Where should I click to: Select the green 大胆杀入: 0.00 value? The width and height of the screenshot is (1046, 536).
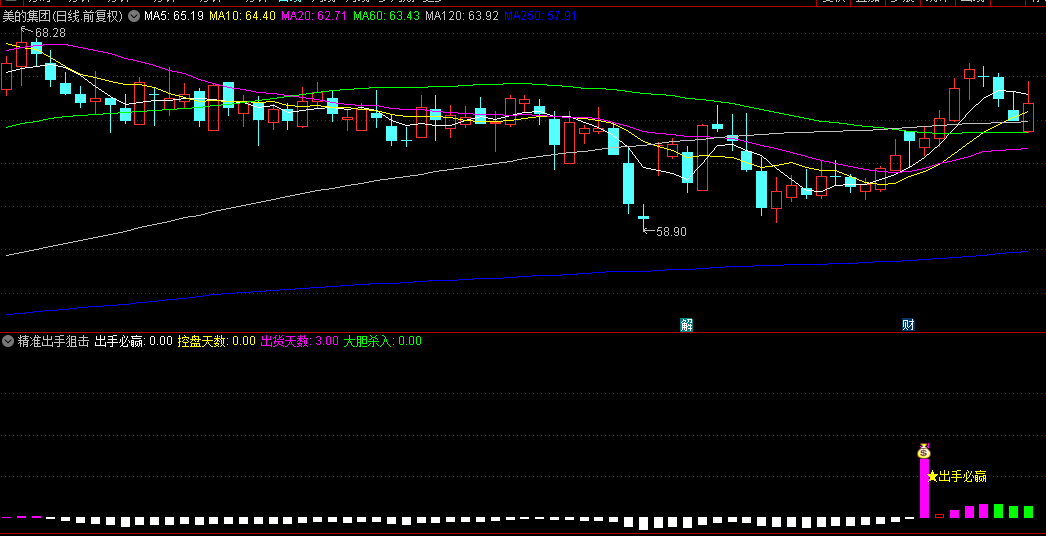pos(382,341)
